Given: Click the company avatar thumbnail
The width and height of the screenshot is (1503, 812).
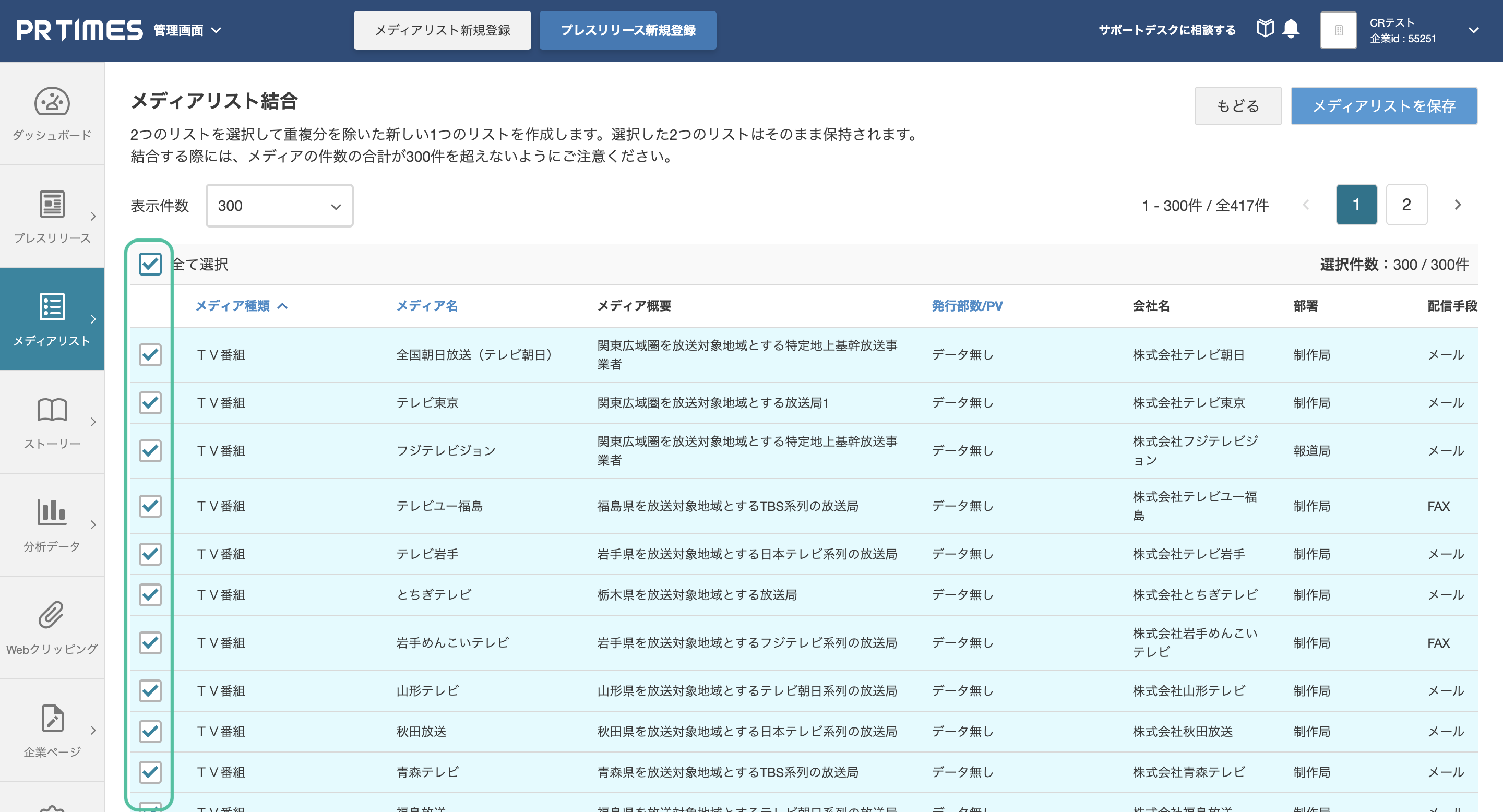Looking at the screenshot, I should click(x=1339, y=30).
